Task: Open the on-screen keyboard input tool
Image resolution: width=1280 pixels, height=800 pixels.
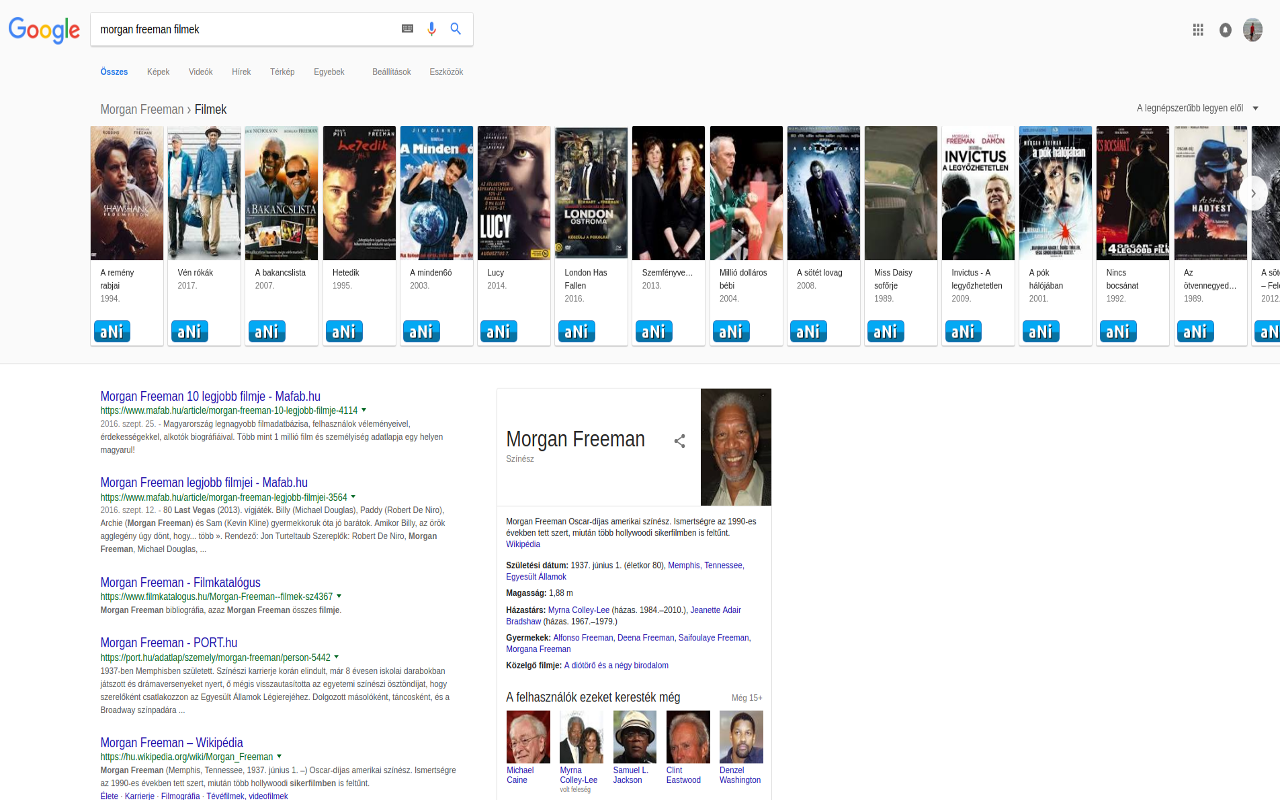Action: tap(407, 29)
